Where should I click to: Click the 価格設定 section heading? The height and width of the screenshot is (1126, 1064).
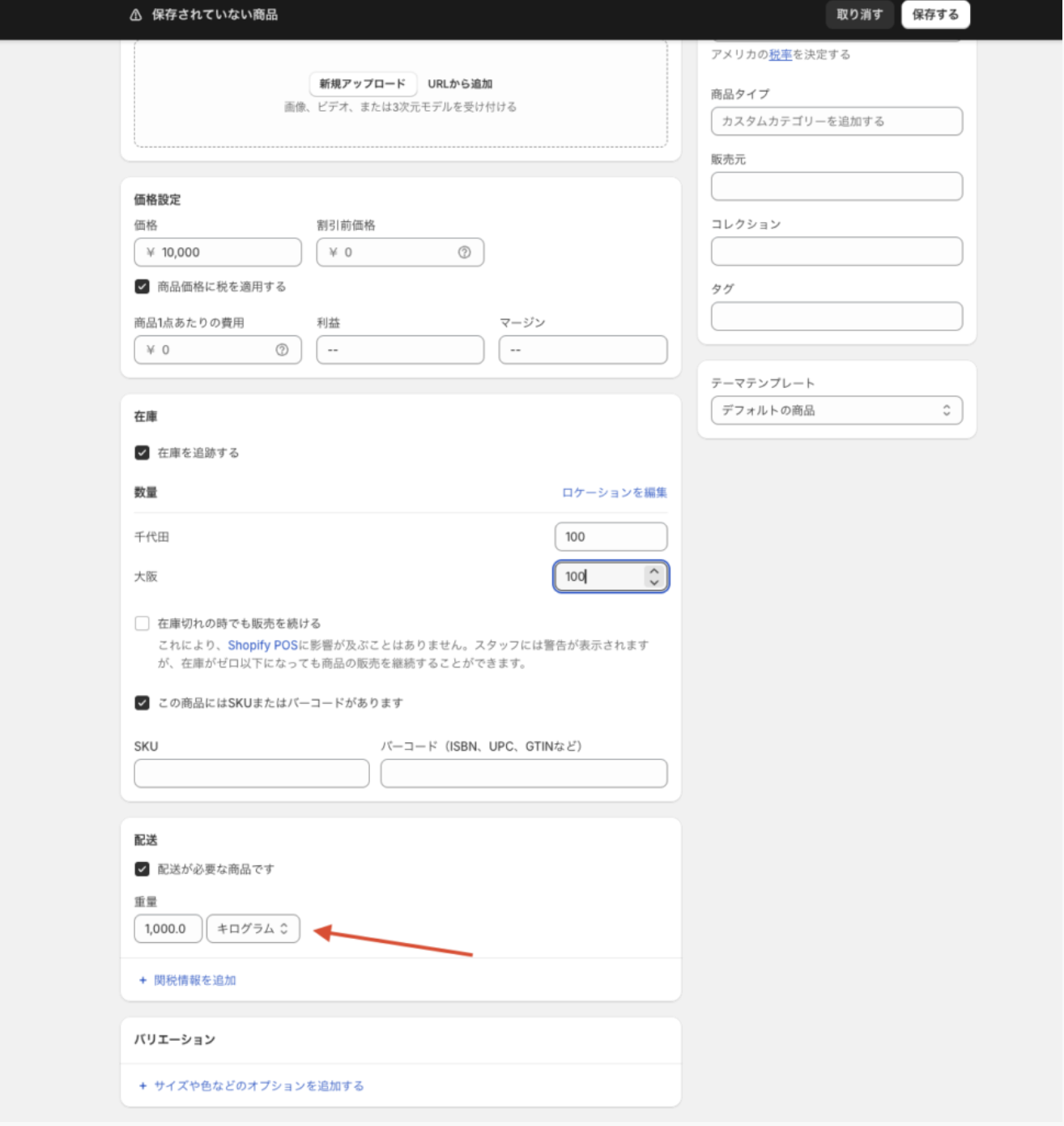coord(157,199)
